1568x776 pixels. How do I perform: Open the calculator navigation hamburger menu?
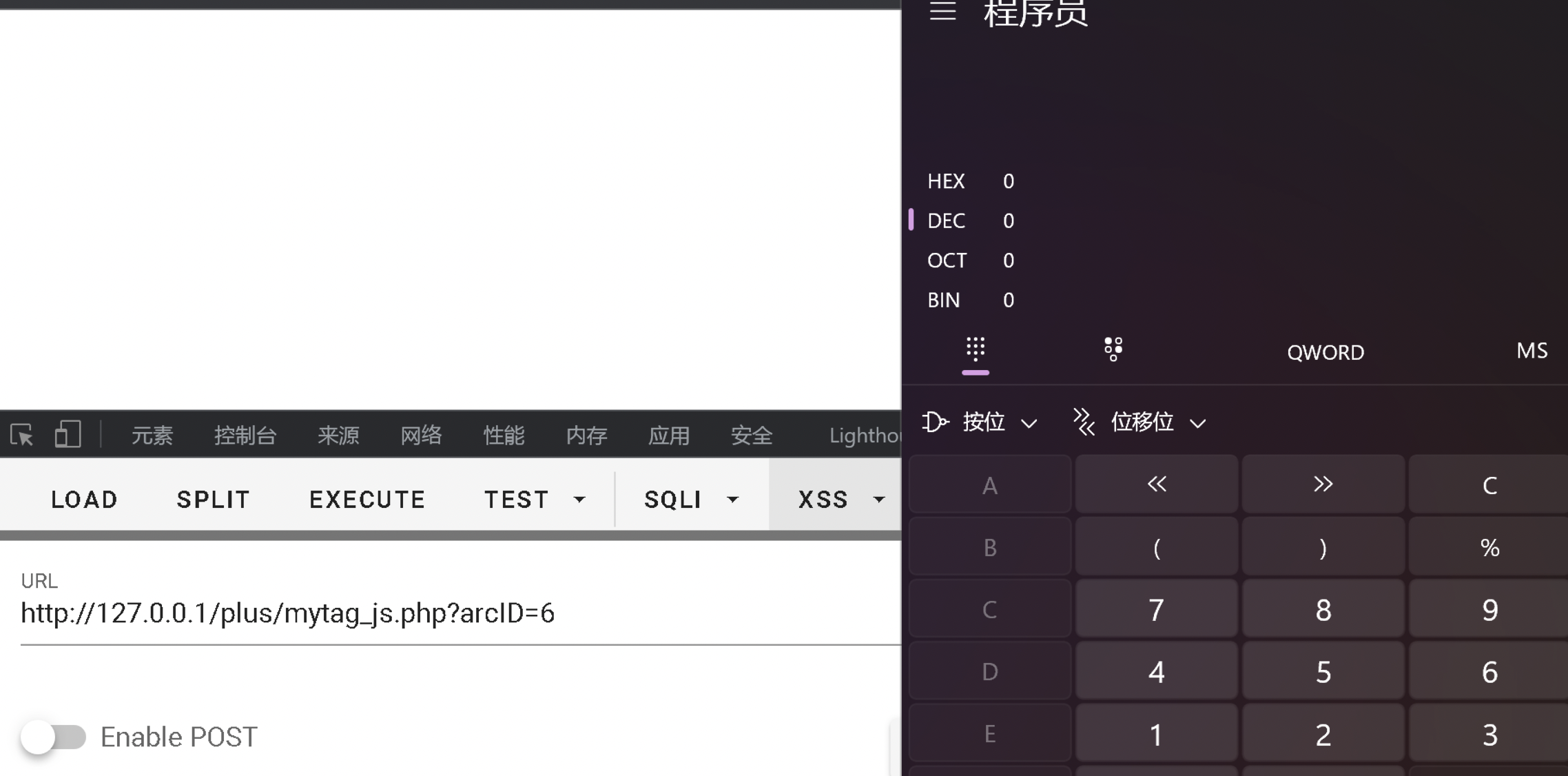942,10
